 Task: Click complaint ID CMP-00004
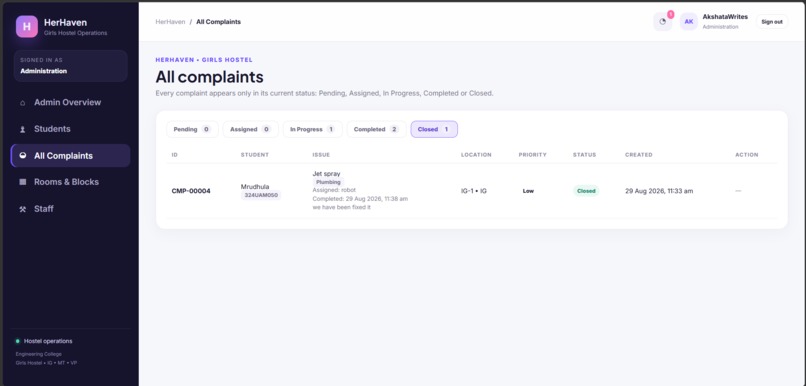pyautogui.click(x=191, y=191)
